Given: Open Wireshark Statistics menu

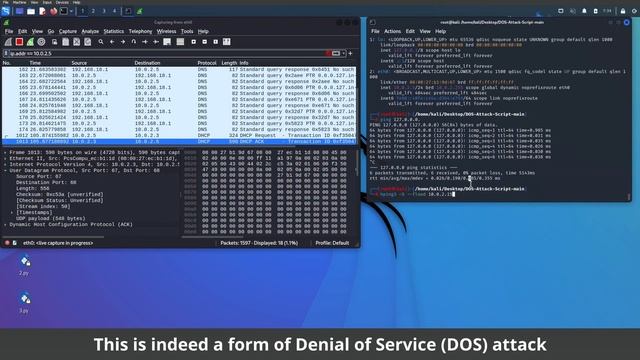Looking at the screenshot, I should tap(113, 31).
